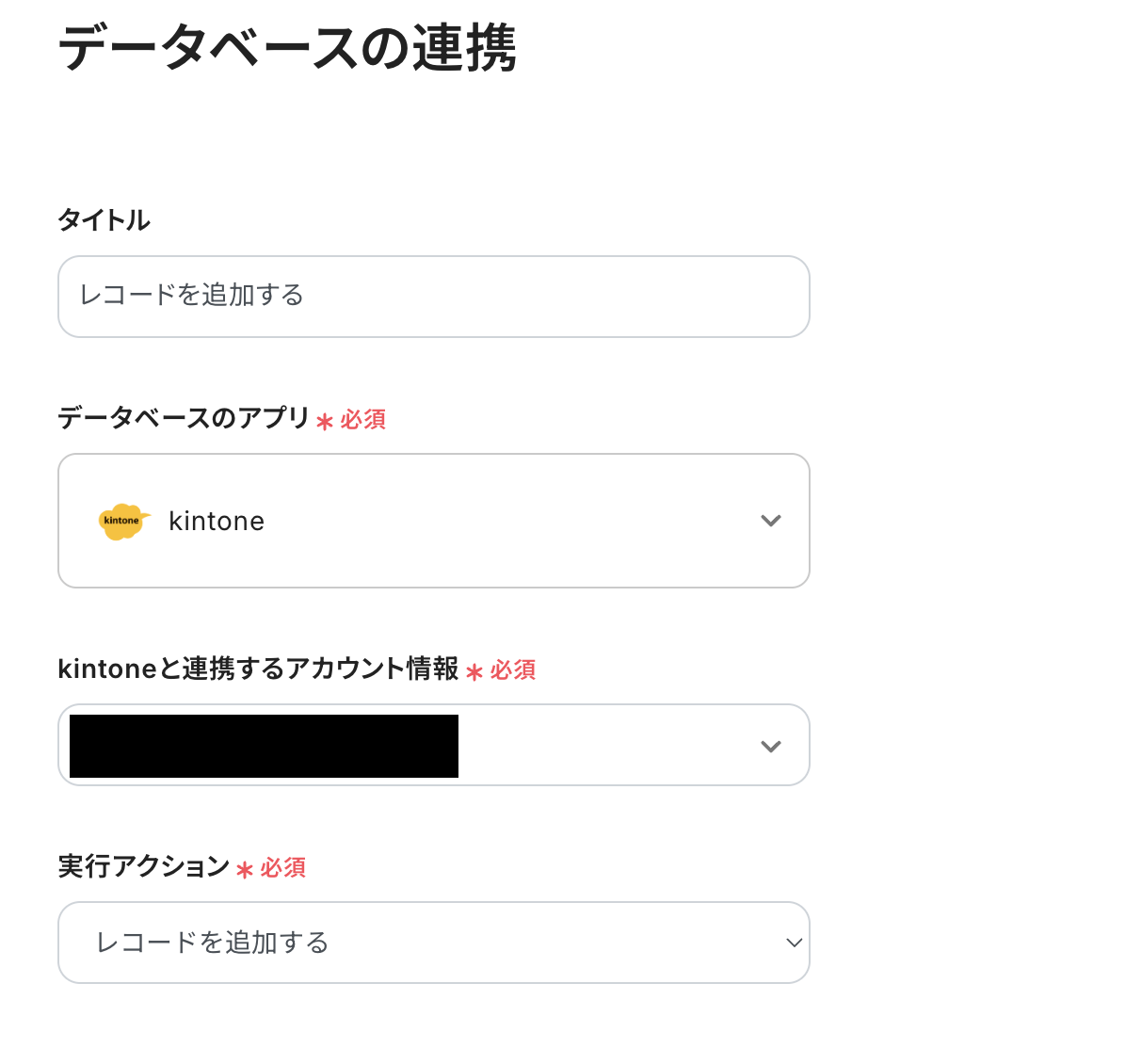
Task: Click the red asterisk next to 実行アクション
Action: [245, 870]
